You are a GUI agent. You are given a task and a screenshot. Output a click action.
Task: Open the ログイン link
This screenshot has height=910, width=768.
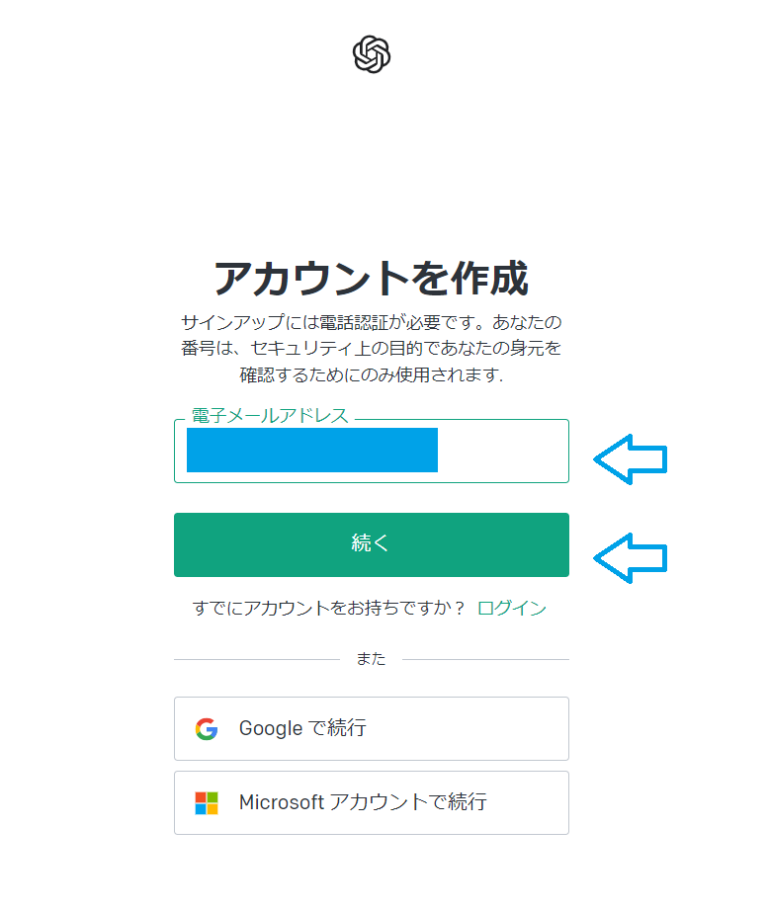[512, 607]
